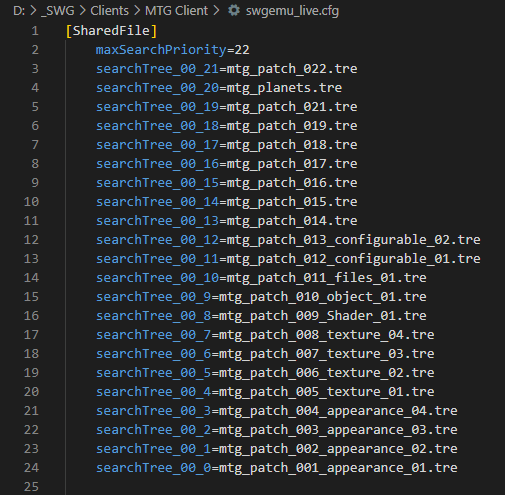Click mtg_patch_001_appearance_01.tre value
The image size is (505, 495).
point(338,468)
